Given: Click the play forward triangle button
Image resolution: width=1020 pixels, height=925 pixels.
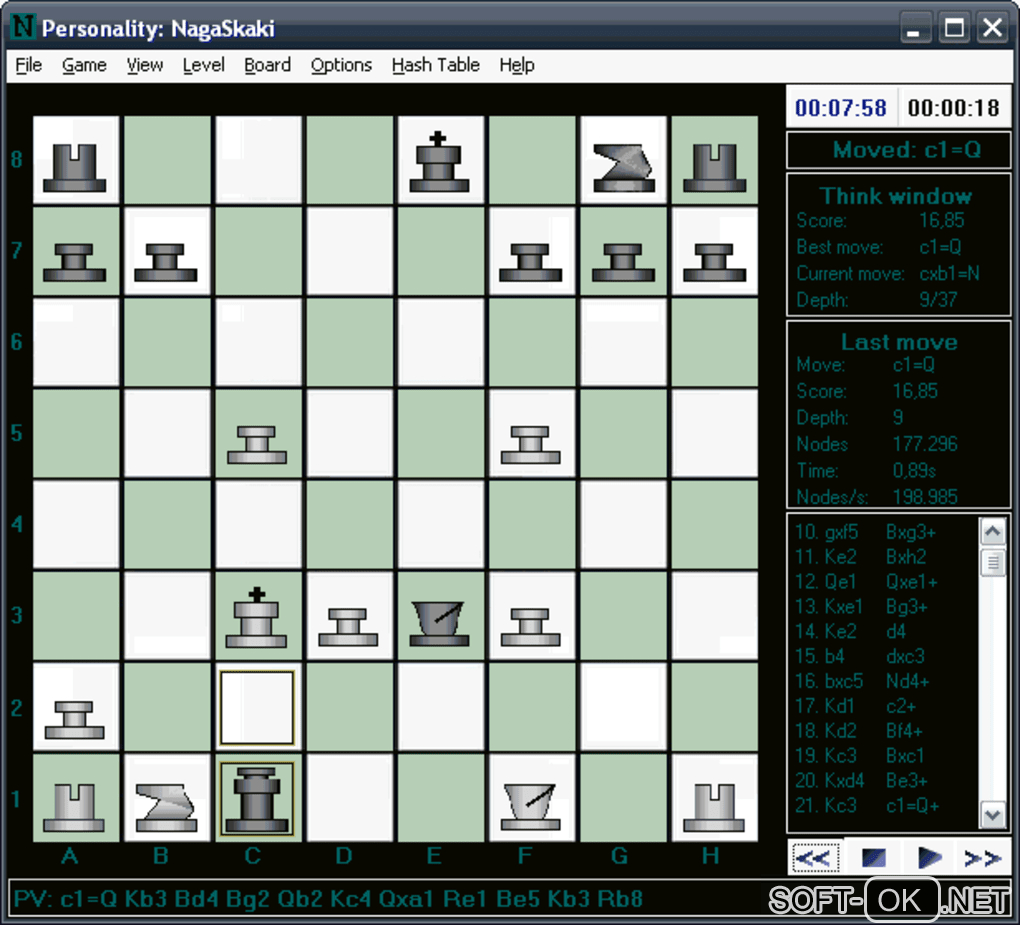Looking at the screenshot, I should (929, 857).
